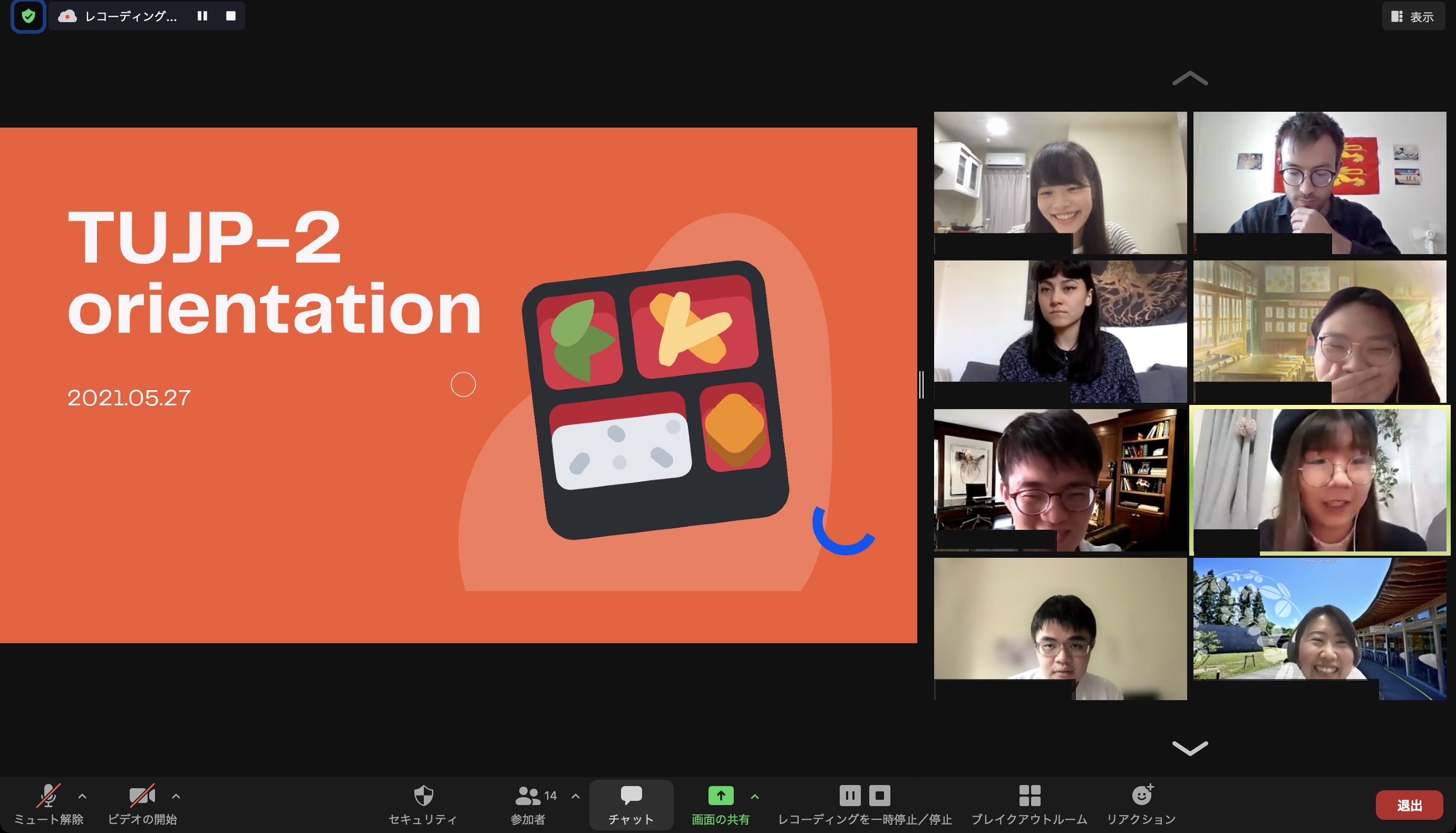Screen dimensions: 1456x833
Task: Open the 表示 view options menu
Action: [x=1413, y=16]
